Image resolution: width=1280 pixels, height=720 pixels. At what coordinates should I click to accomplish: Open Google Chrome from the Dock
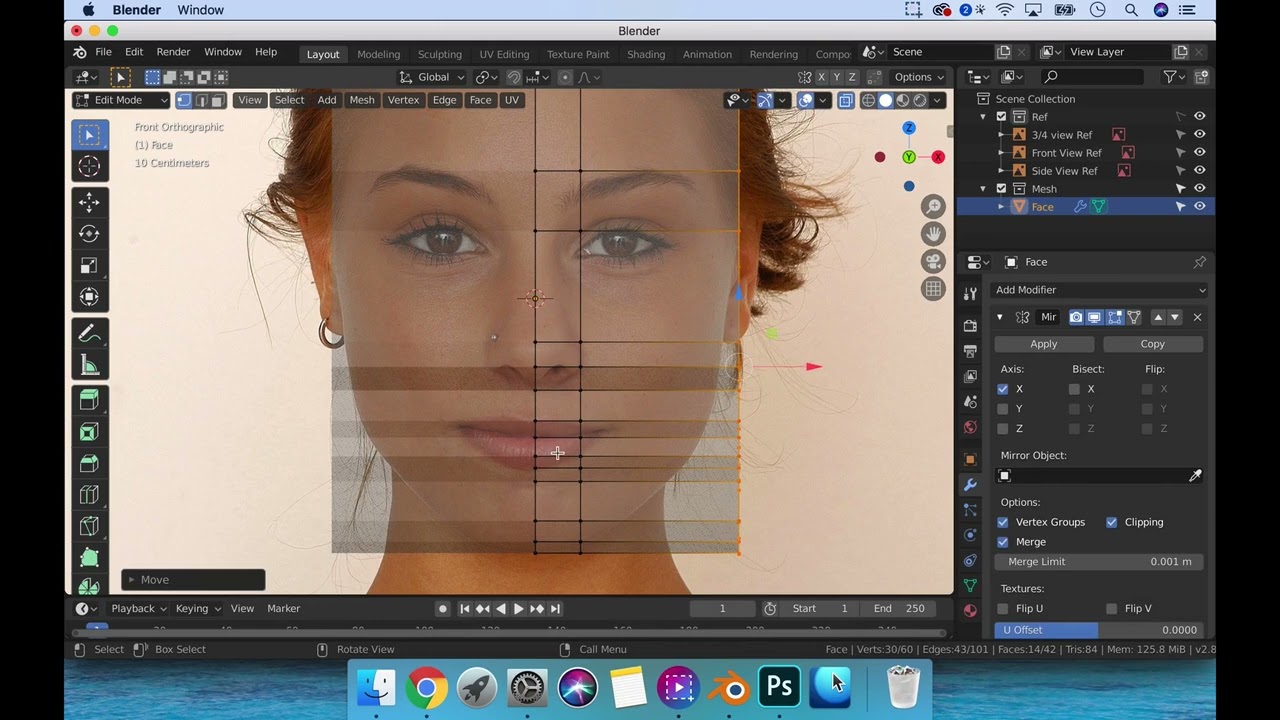(426, 688)
